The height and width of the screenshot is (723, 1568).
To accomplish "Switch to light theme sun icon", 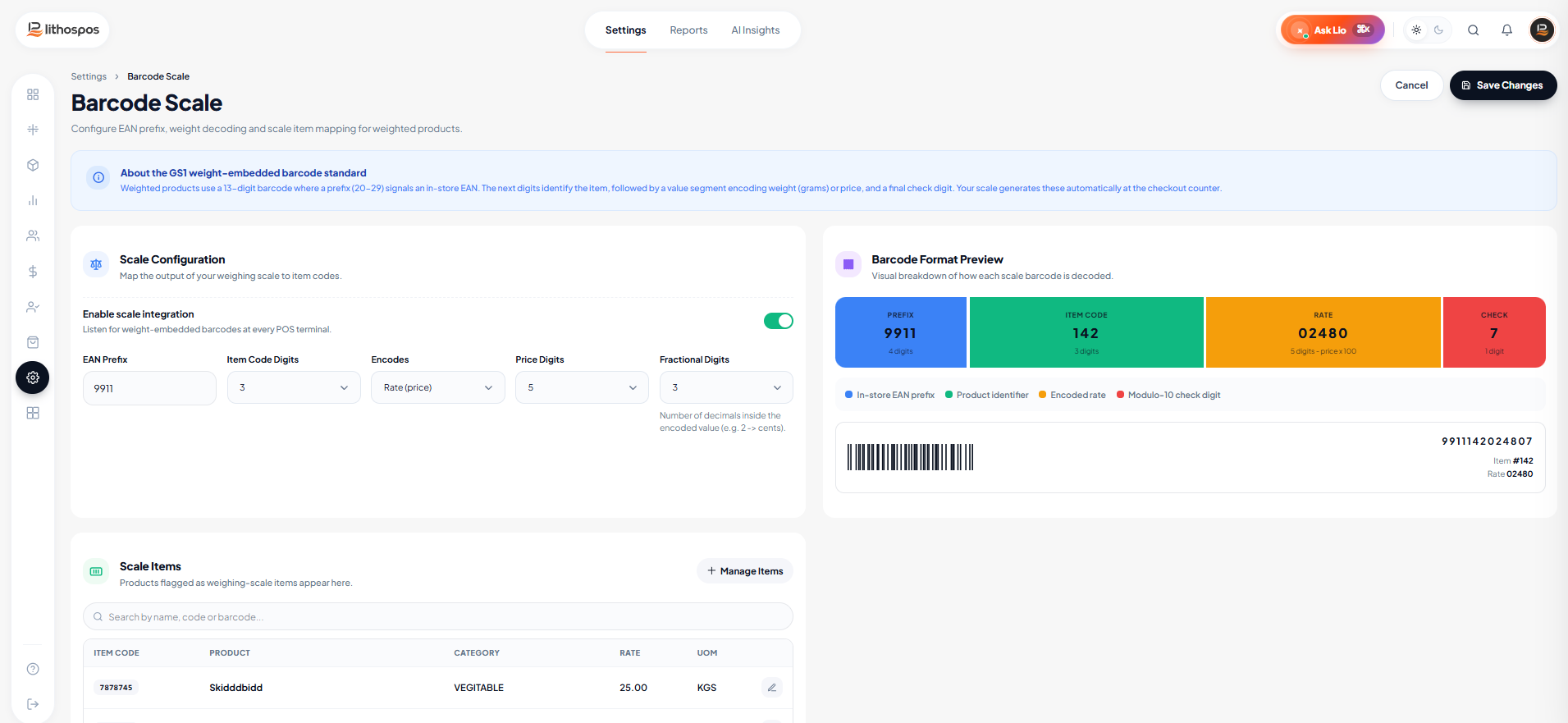I will click(1416, 30).
